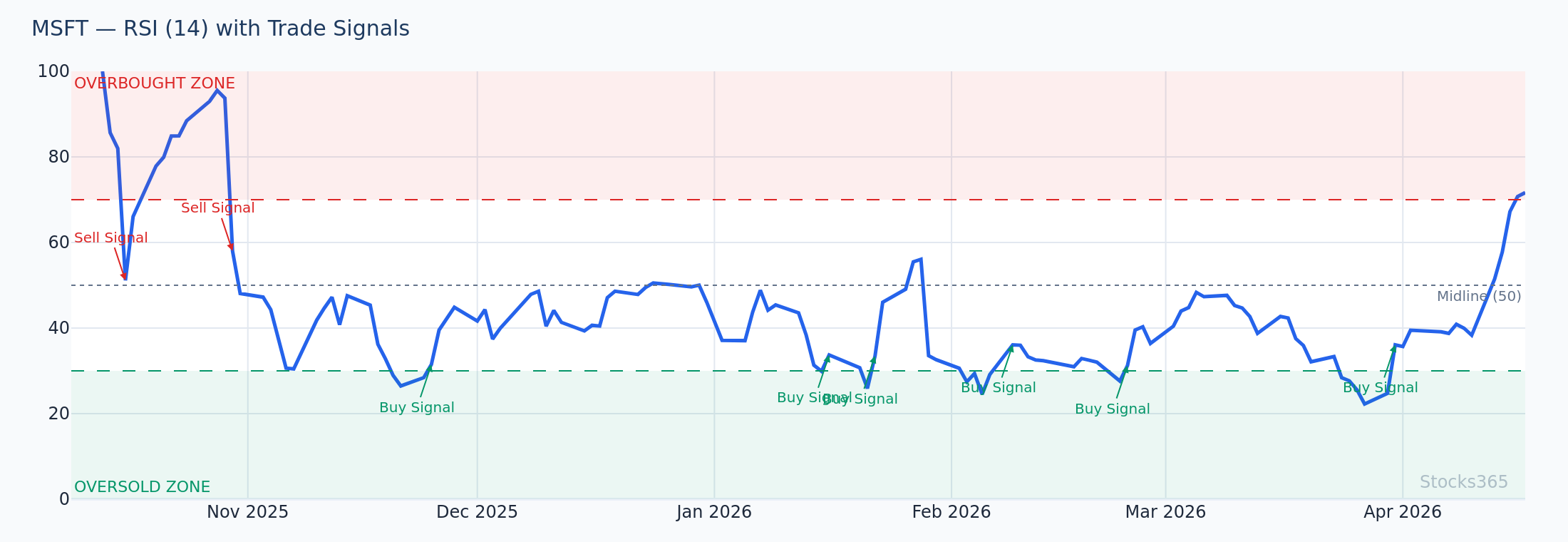This screenshot has width=1568, height=542.
Task: Select the Dec 2025 axis label
Action: tap(477, 513)
